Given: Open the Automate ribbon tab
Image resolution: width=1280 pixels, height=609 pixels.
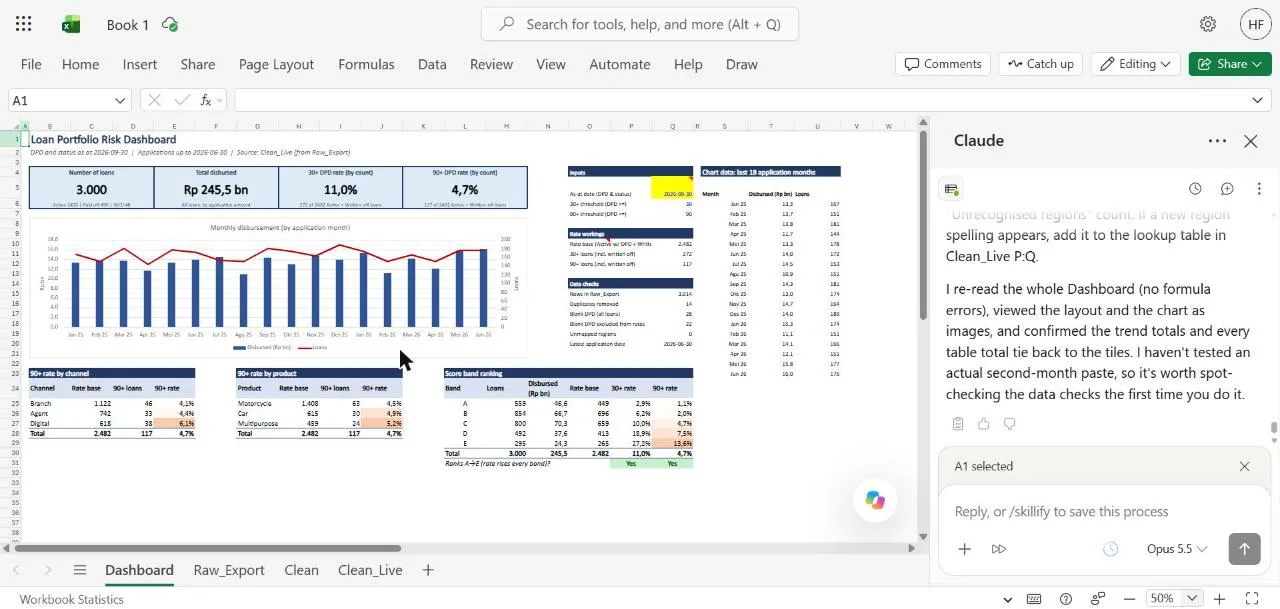Looking at the screenshot, I should 620,64.
